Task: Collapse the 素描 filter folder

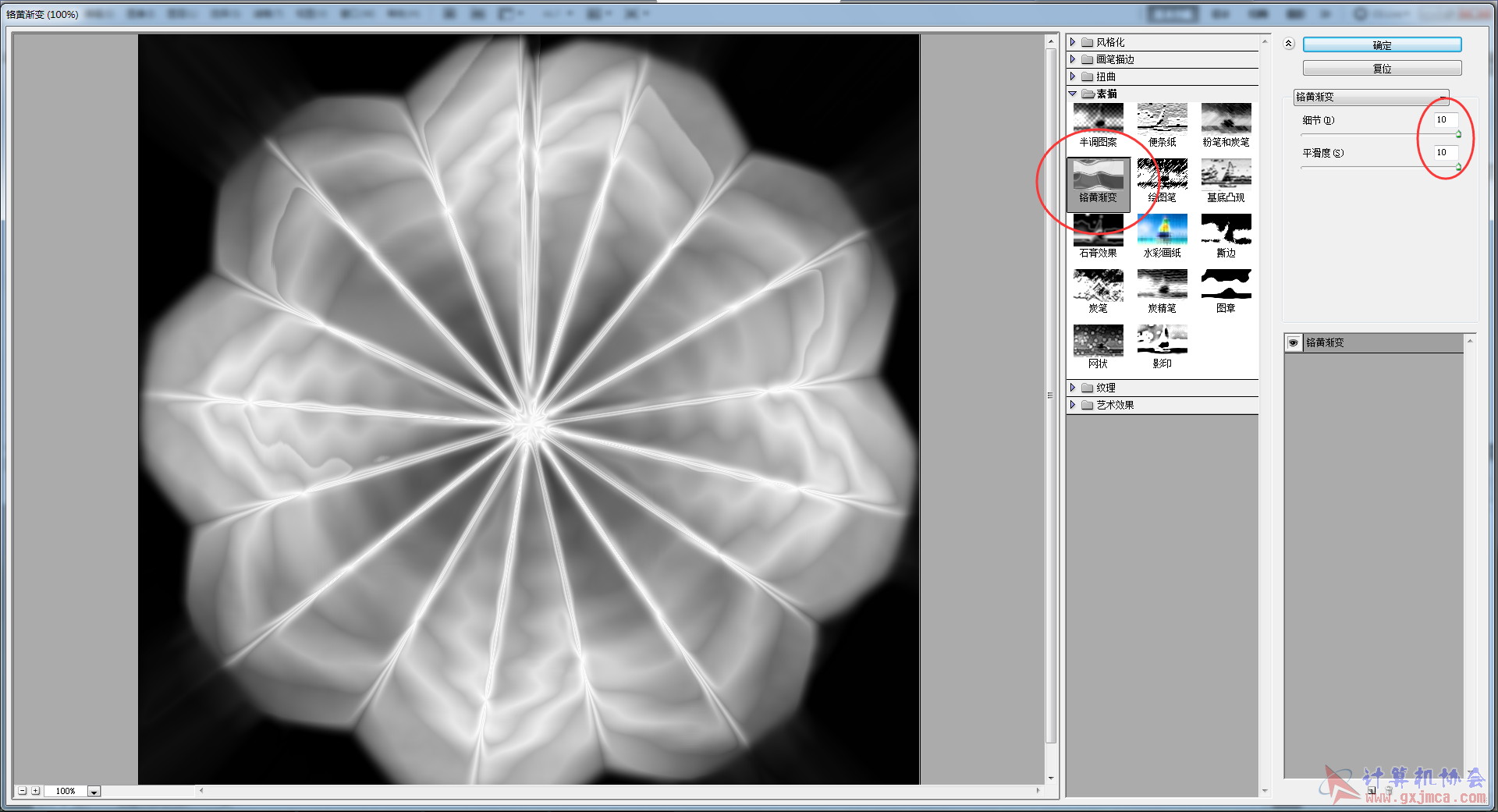Action: click(1073, 94)
